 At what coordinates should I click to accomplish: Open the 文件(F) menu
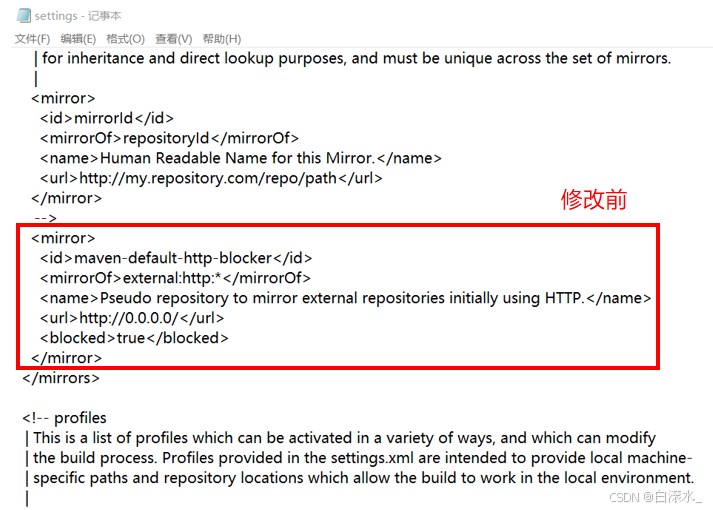[32, 39]
